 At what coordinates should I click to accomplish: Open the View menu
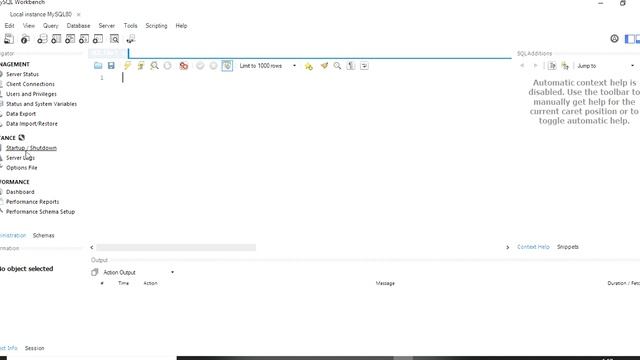pos(29,26)
